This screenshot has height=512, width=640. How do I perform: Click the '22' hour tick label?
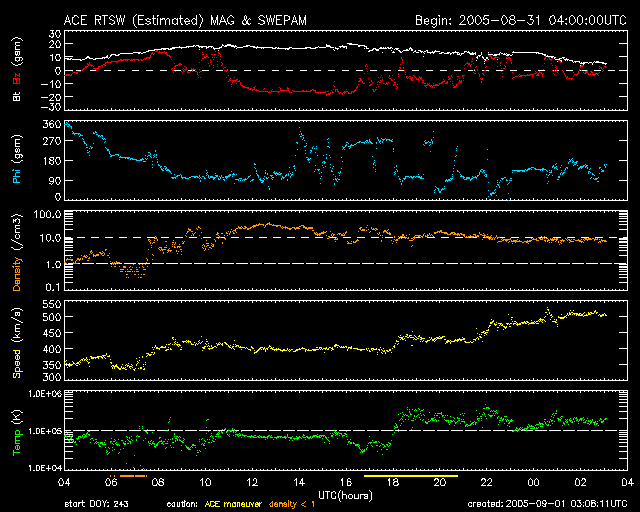(487, 482)
